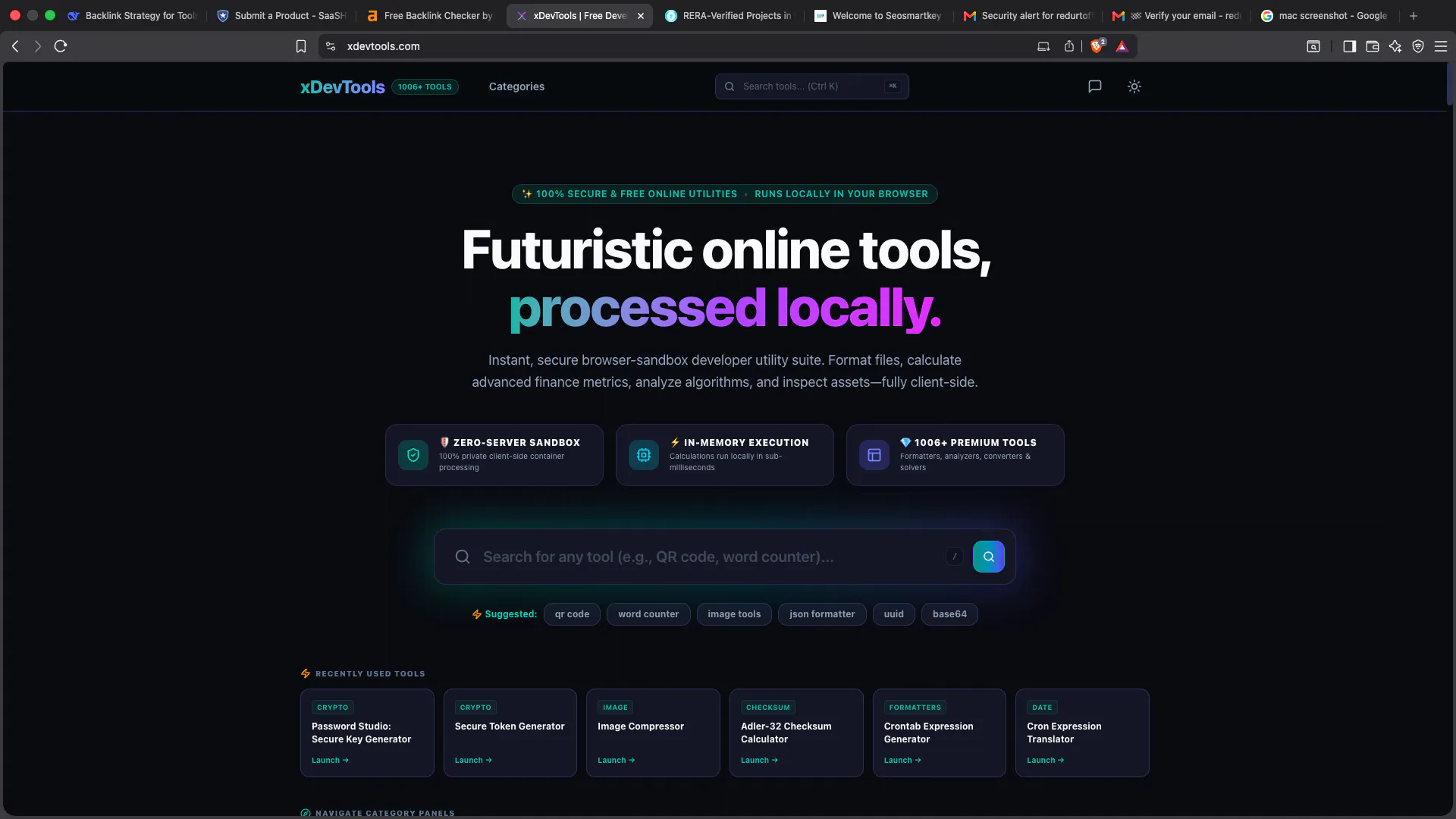Screen dimensions: 1456x819
Task: Launch Image Compressor tool
Action: 616,760
